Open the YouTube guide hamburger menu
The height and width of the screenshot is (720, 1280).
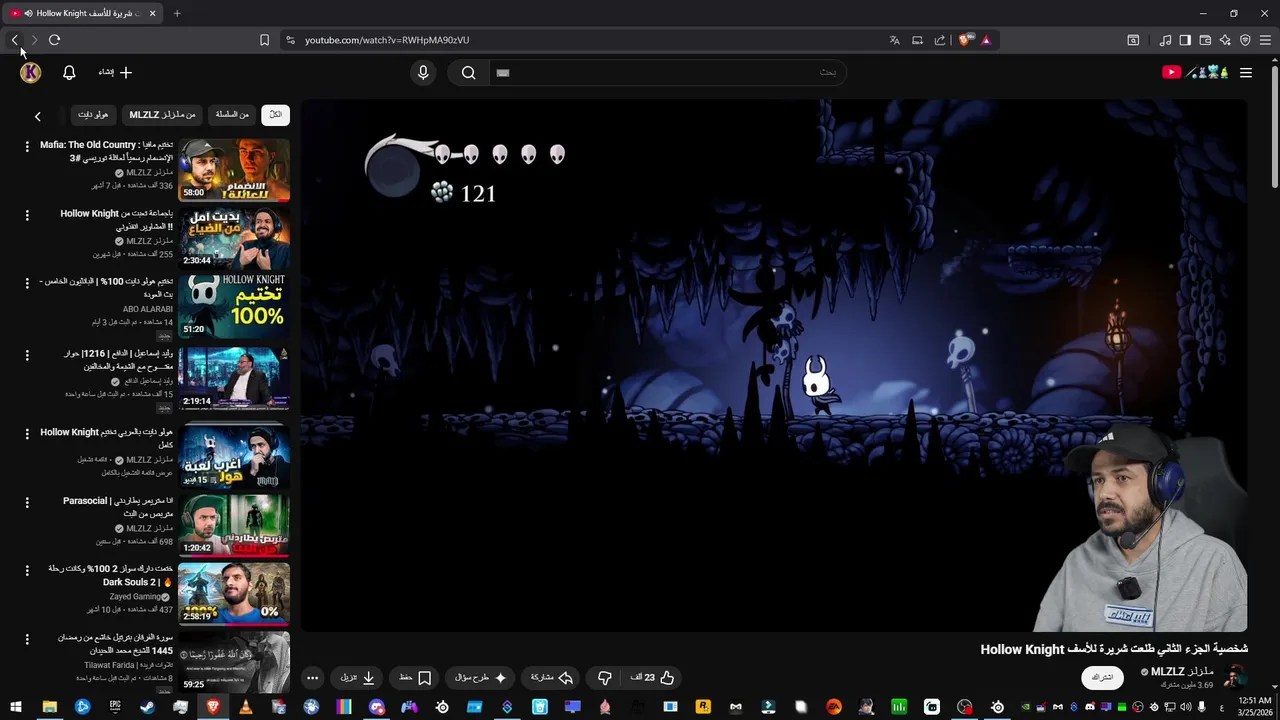pos(1246,72)
